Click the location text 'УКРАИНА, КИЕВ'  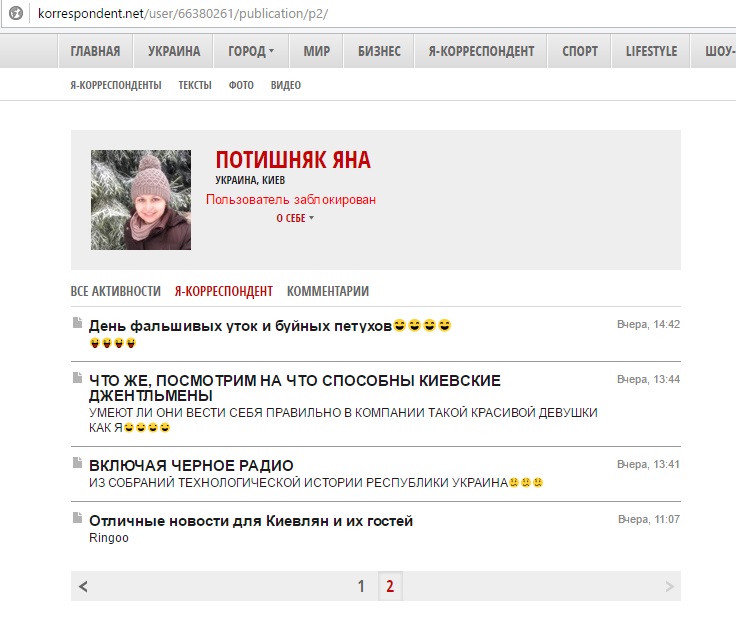250,180
